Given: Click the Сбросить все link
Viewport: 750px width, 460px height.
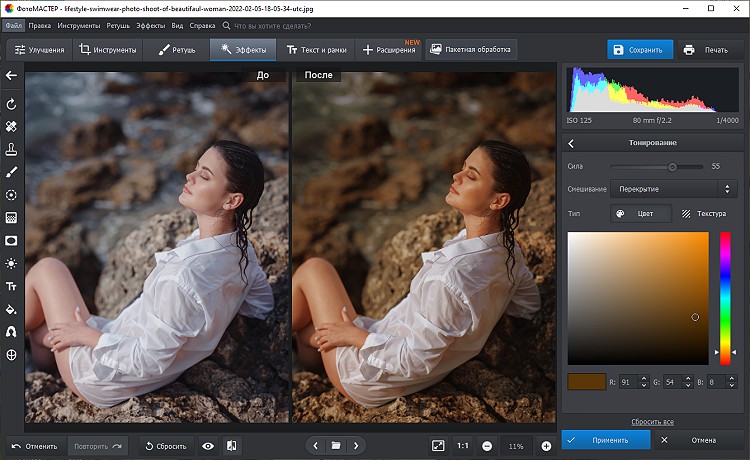Looking at the screenshot, I should [651, 422].
